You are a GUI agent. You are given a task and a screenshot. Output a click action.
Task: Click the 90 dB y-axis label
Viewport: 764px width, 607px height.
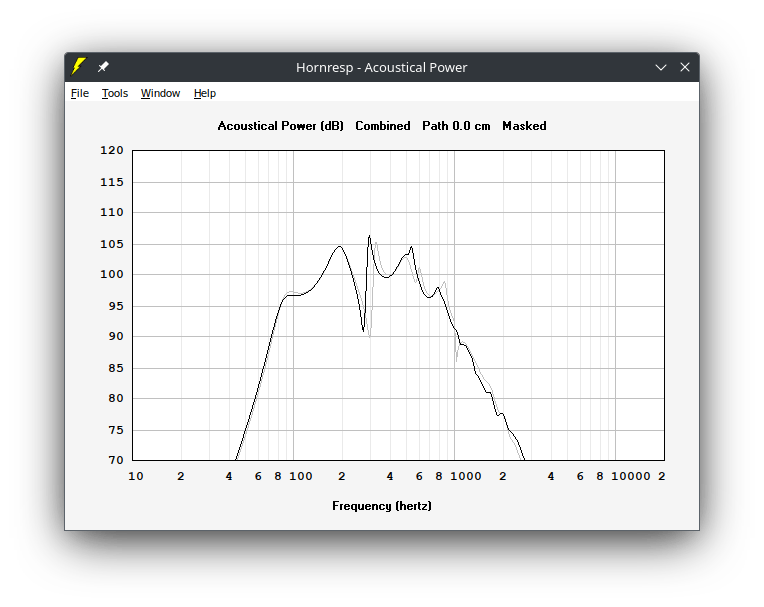pyautogui.click(x=116, y=336)
